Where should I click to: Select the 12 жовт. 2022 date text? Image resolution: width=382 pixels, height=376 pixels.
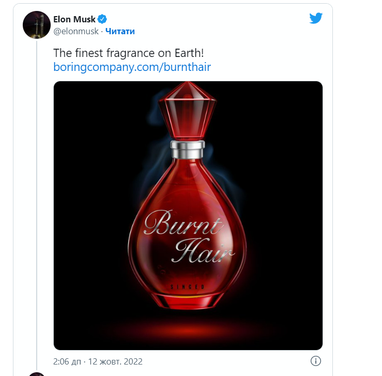pyautogui.click(x=115, y=362)
